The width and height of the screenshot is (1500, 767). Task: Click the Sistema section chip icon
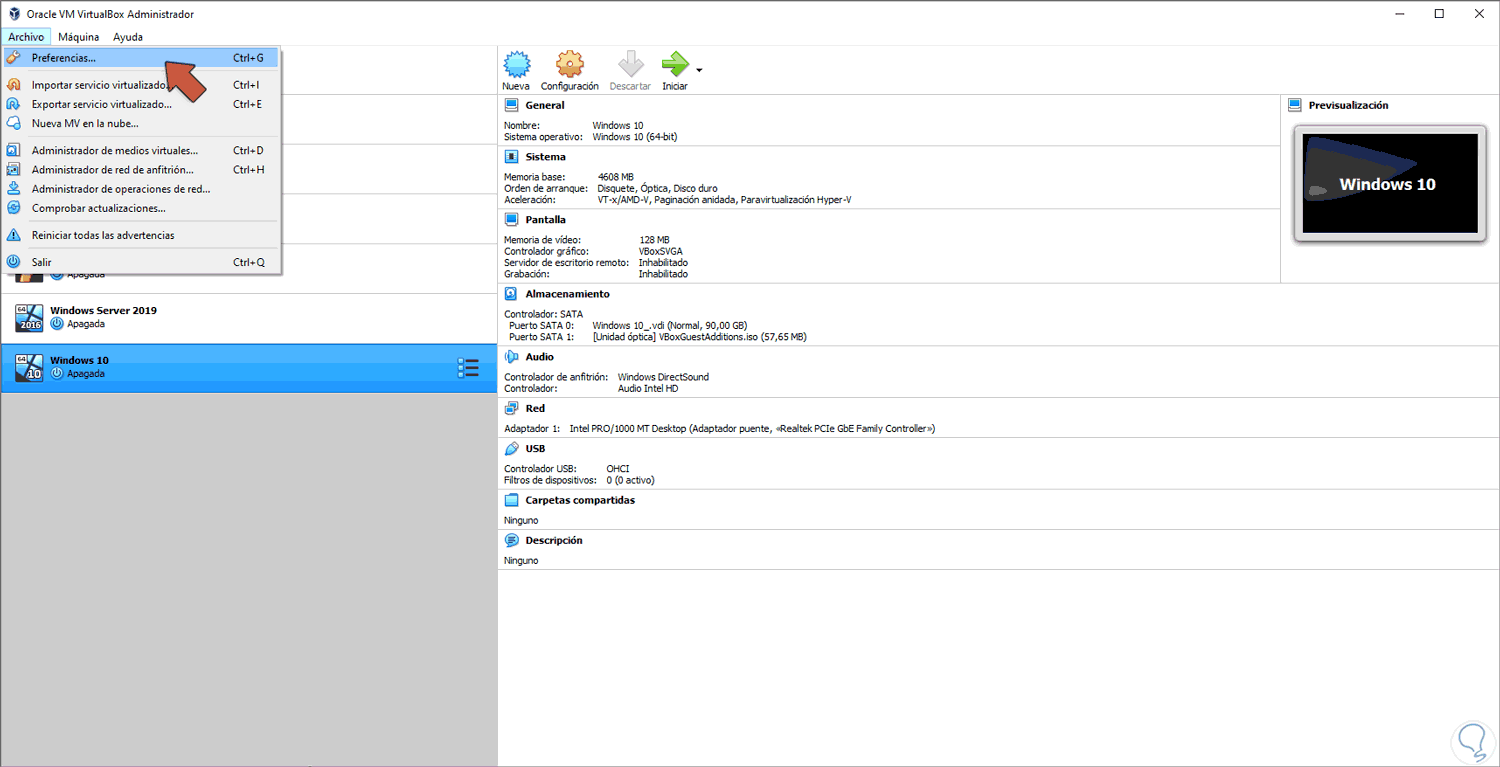click(511, 157)
